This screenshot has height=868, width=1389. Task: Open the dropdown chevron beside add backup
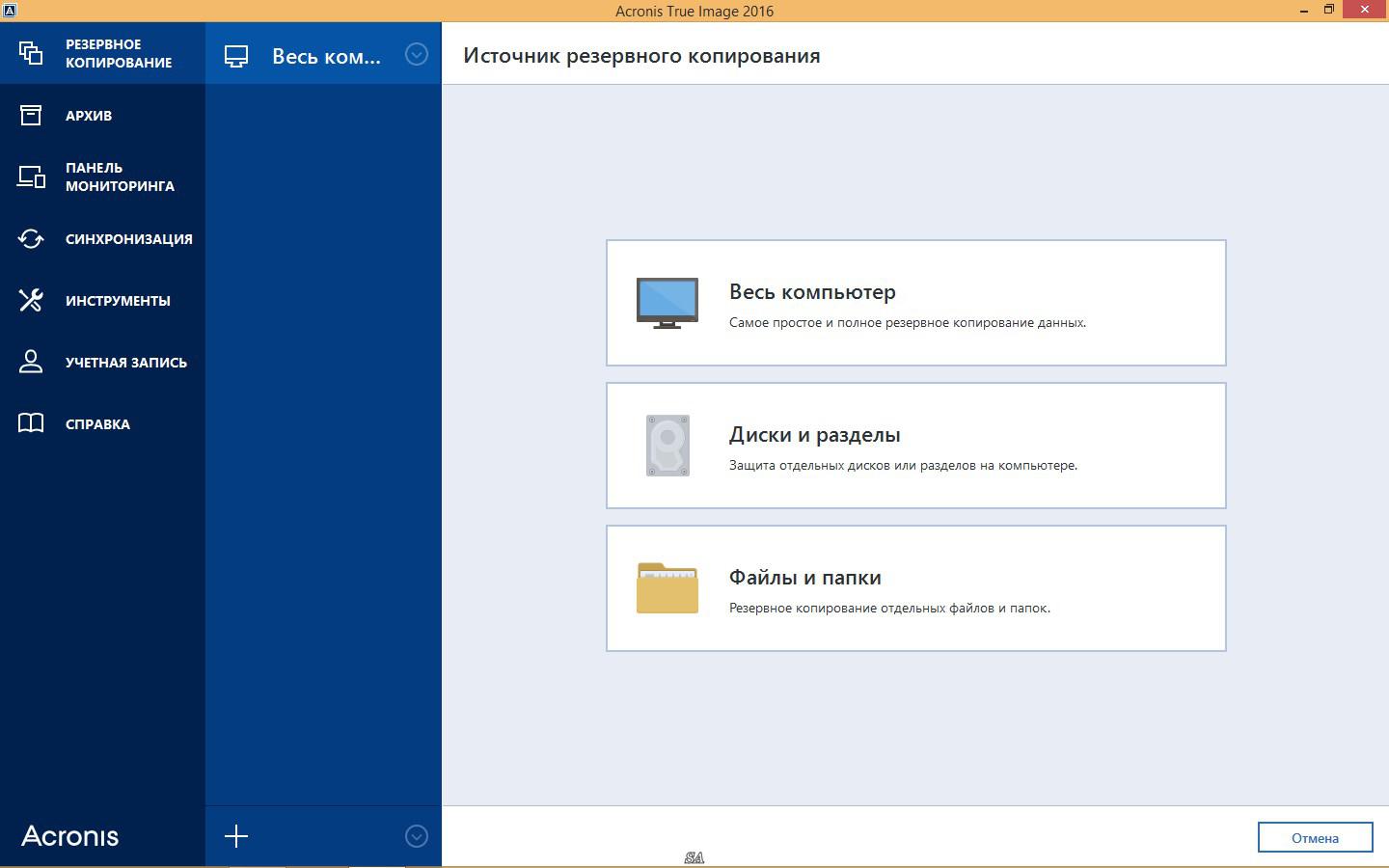tap(417, 836)
